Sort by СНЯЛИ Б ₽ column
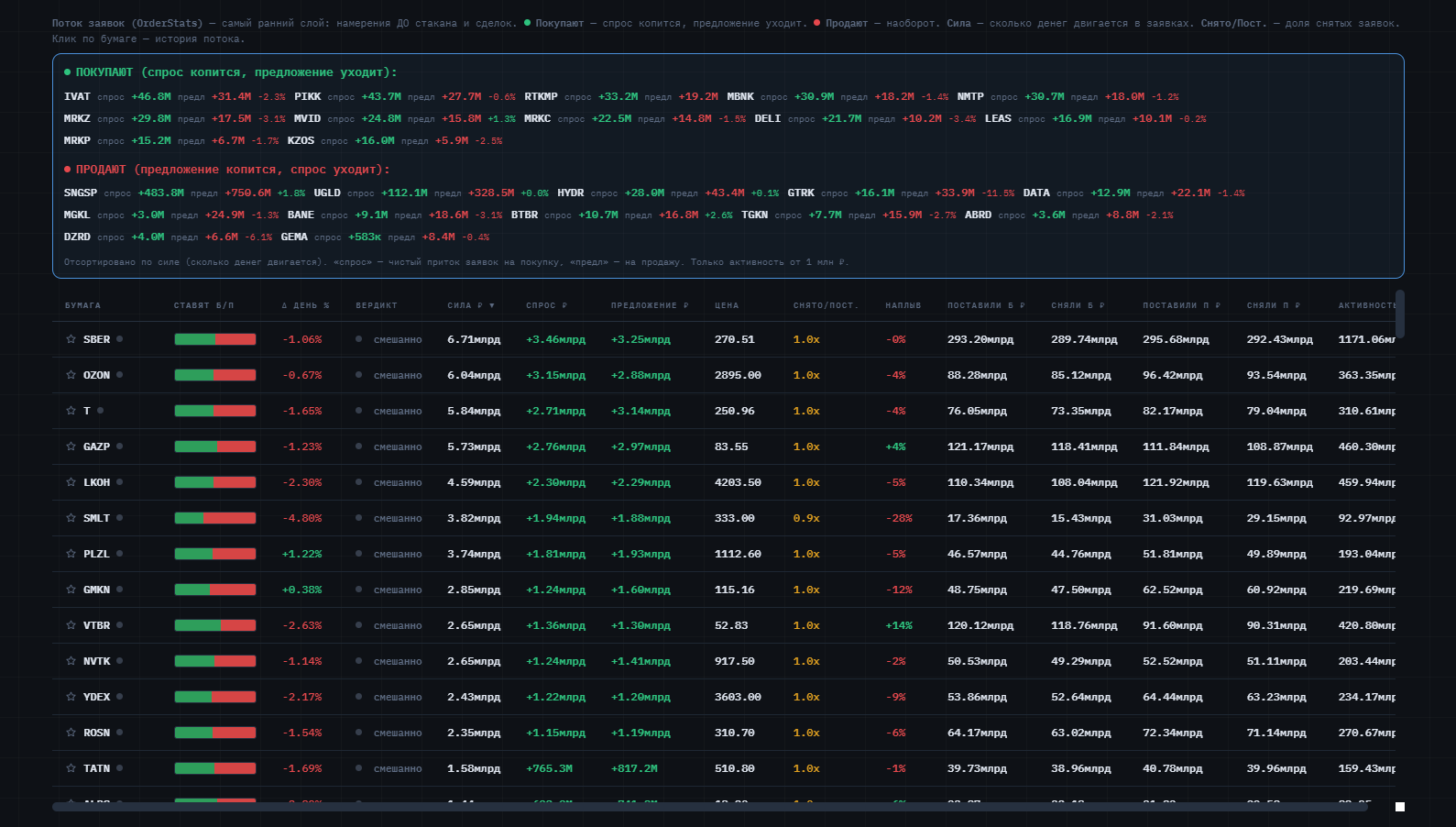The width and height of the screenshot is (1456, 827). 1078,305
